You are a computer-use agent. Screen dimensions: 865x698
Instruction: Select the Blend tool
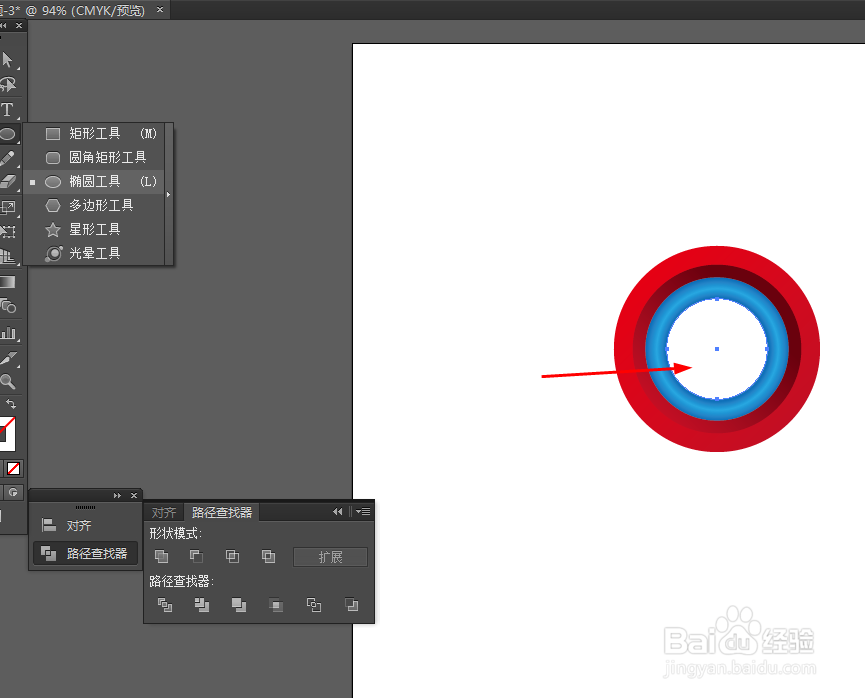[x=7, y=306]
